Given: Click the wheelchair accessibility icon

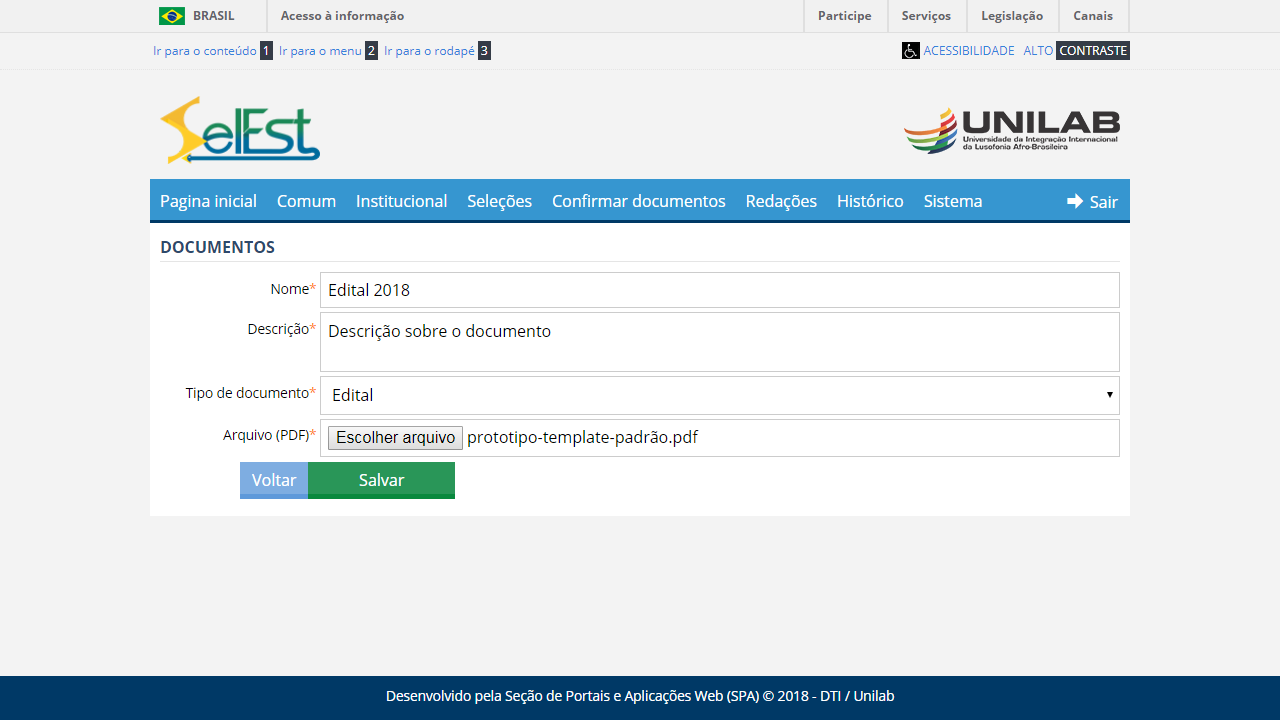Looking at the screenshot, I should click(x=910, y=50).
